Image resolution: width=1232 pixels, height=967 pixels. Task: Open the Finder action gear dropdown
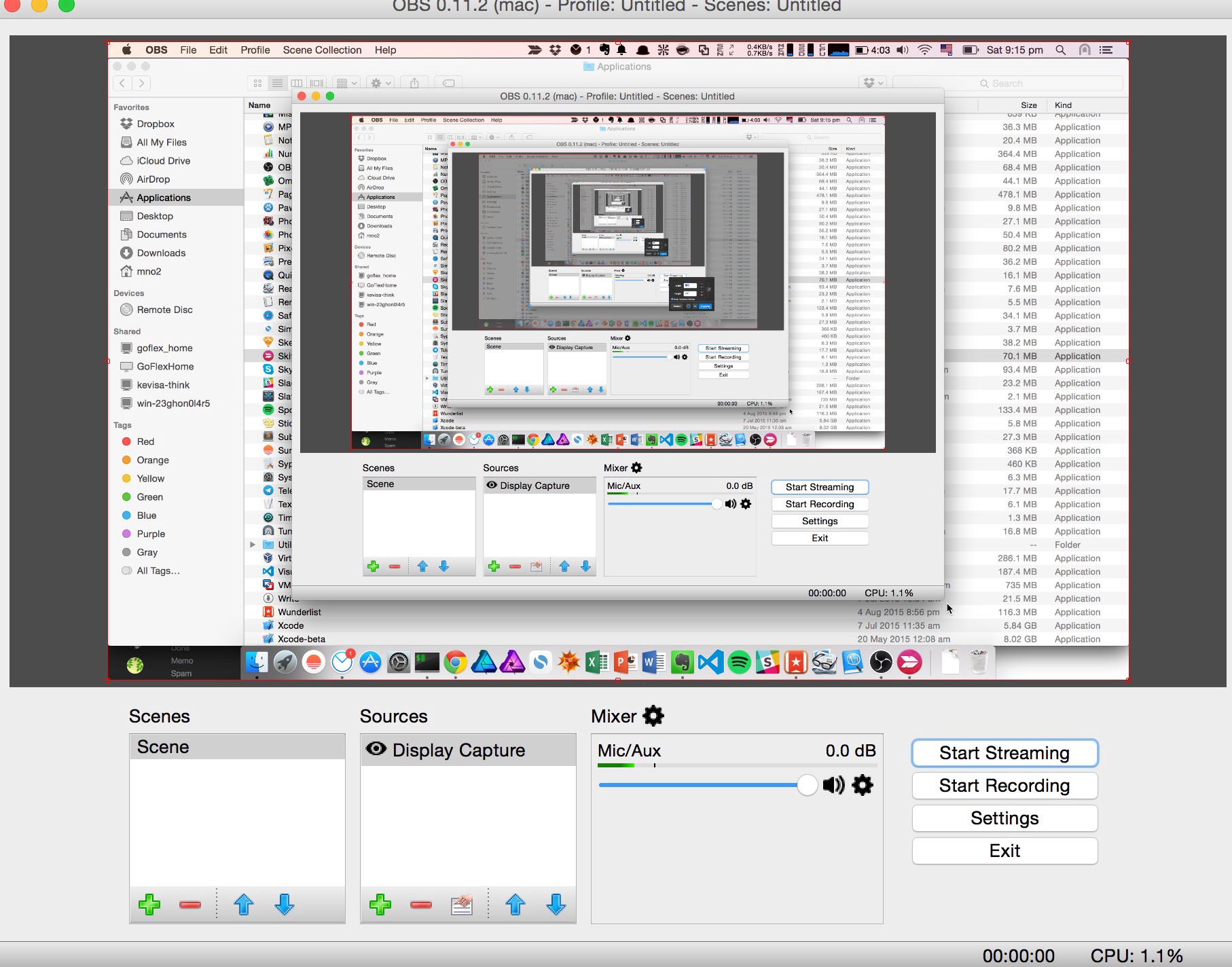[380, 83]
